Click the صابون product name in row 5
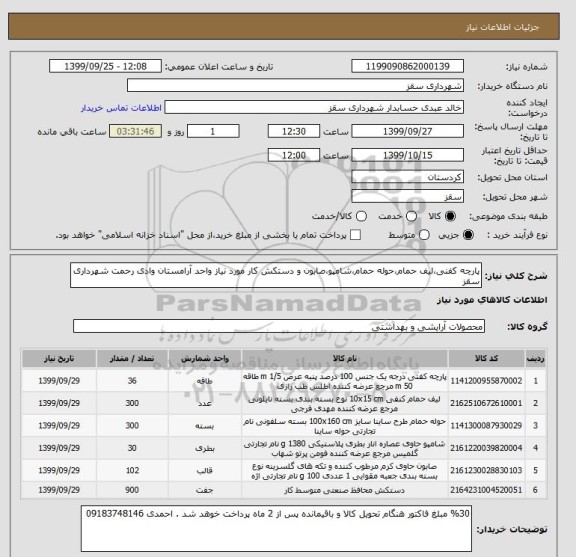 [x=345, y=471]
